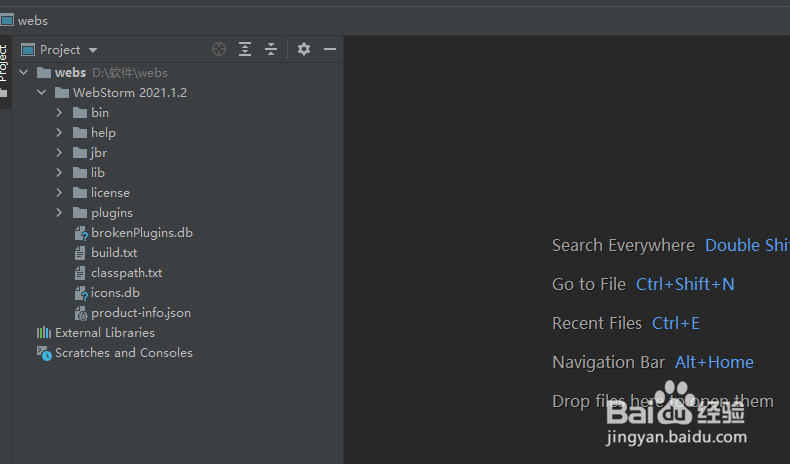Click the Recent Files hint text
This screenshot has height=464, width=790.
pyautogui.click(x=597, y=323)
